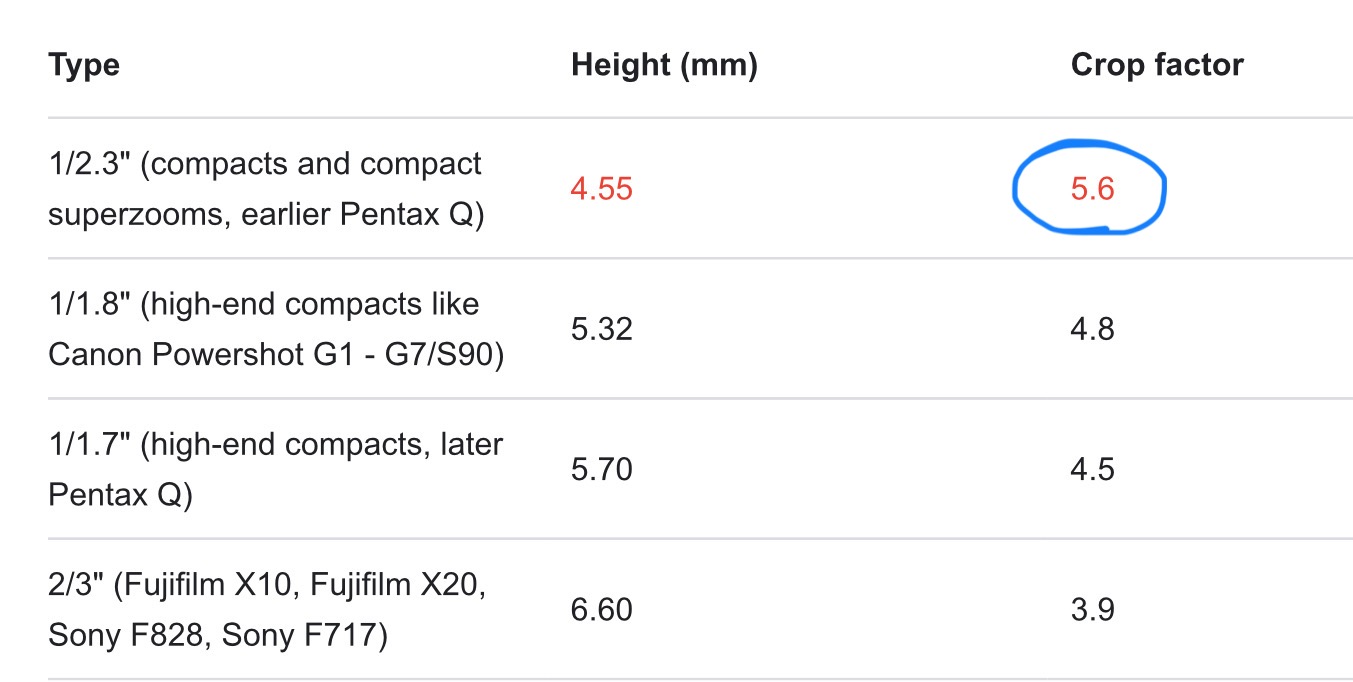This screenshot has height=682, width=1353.
Task: Click the 4.5 crop factor value
Action: (x=1092, y=469)
